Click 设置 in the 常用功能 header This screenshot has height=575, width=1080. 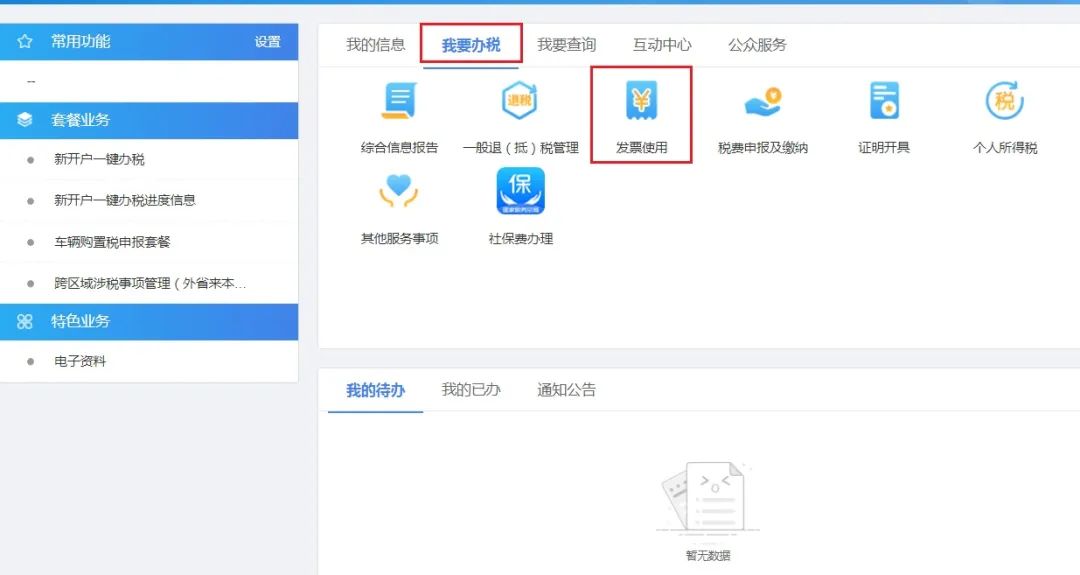coord(267,42)
